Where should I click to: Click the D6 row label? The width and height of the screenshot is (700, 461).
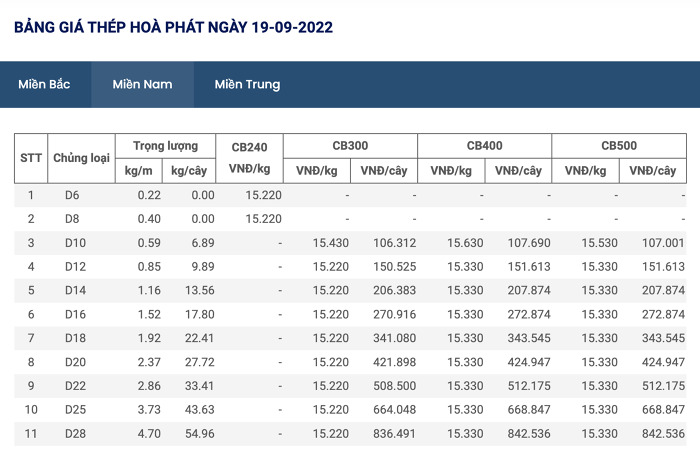pyautogui.click(x=72, y=195)
